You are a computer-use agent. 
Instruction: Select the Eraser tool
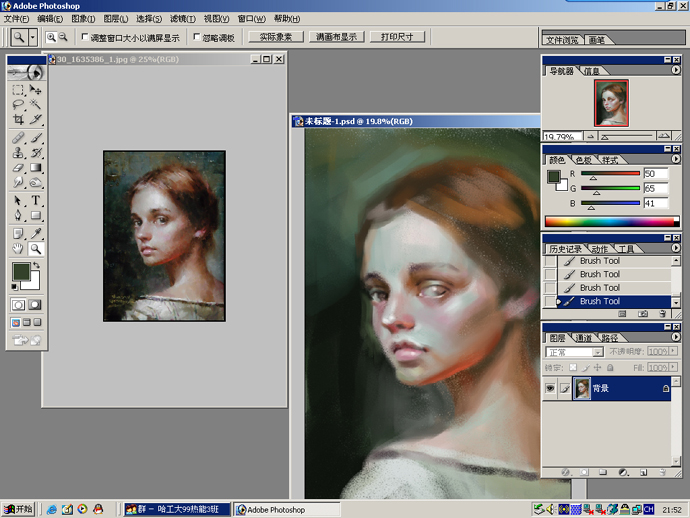(x=18, y=167)
